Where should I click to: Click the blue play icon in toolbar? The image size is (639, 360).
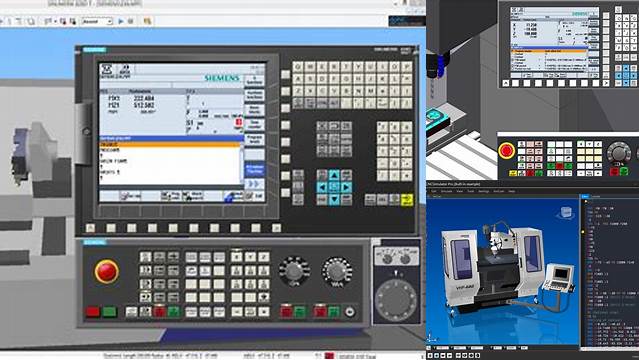[x=121, y=21]
